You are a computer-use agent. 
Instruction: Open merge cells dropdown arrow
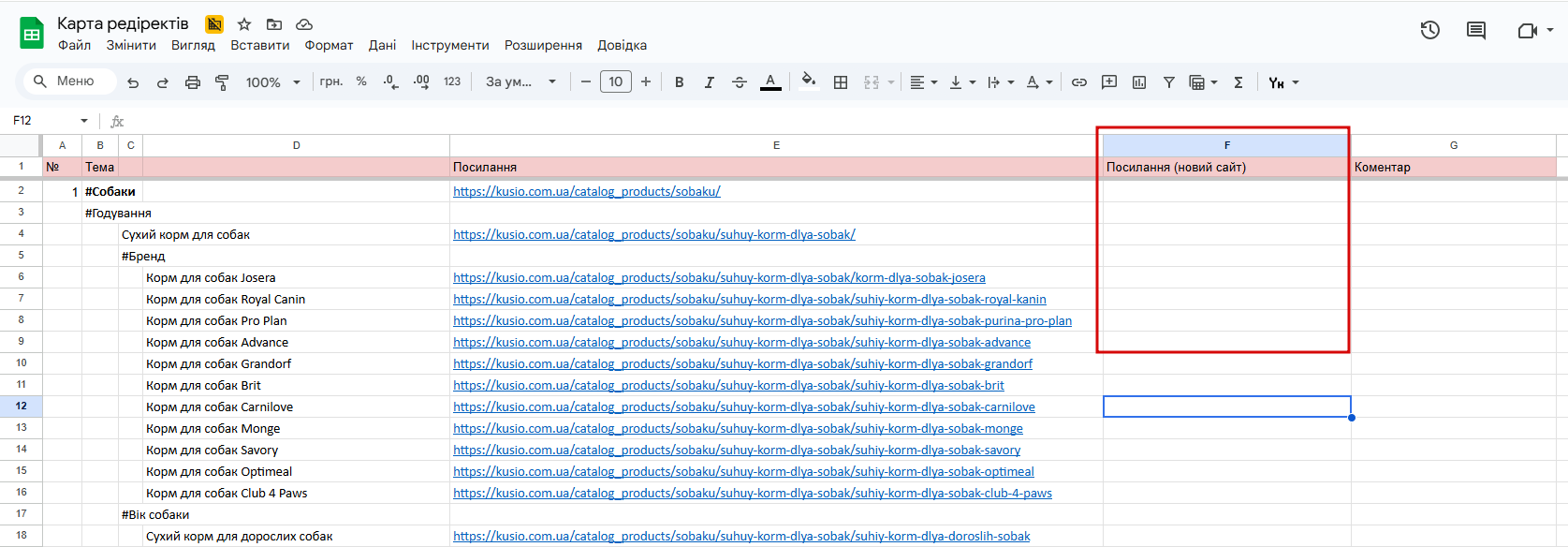pos(891,82)
